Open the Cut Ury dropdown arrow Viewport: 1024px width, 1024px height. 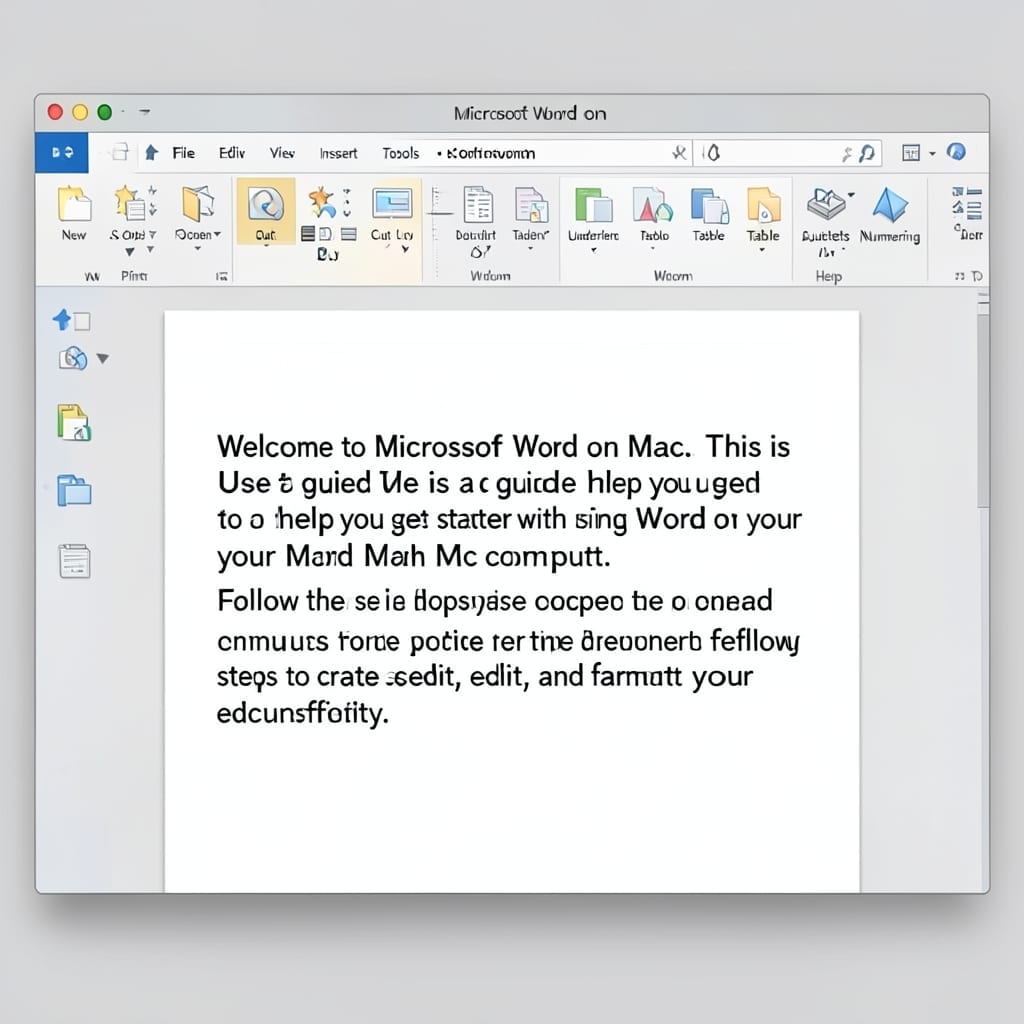406,249
